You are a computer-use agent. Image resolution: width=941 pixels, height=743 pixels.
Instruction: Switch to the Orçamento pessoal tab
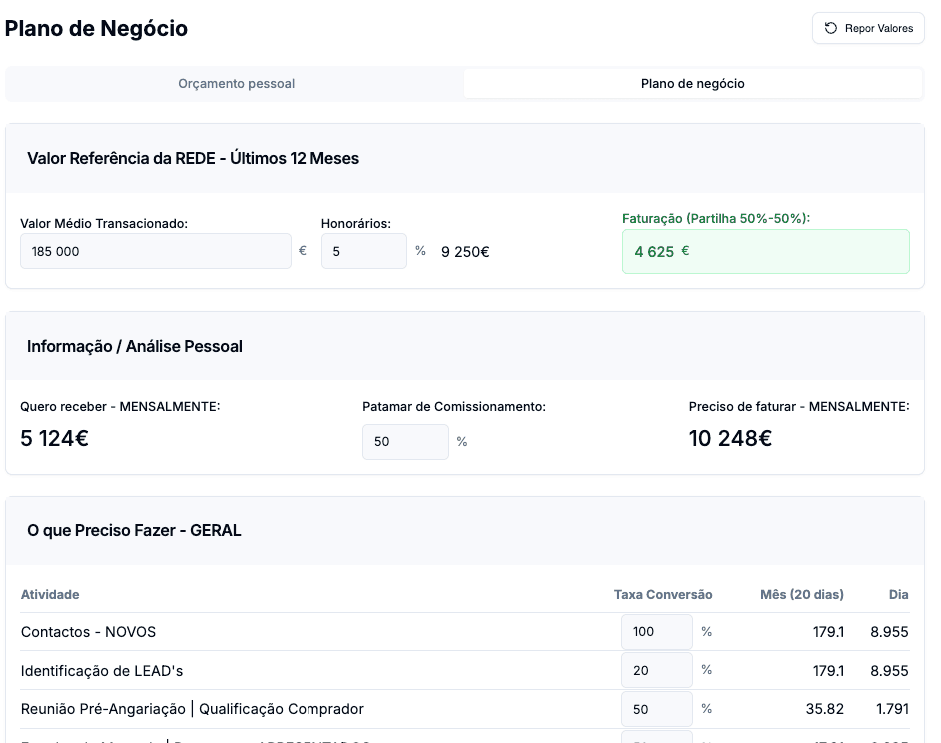[236, 84]
